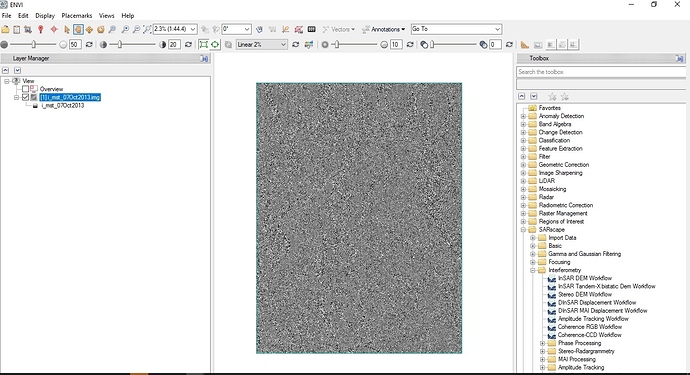Screen dimensions: 690x375
Task: Open the zoom percentage dropdown
Action: pyautogui.click(x=193, y=29)
